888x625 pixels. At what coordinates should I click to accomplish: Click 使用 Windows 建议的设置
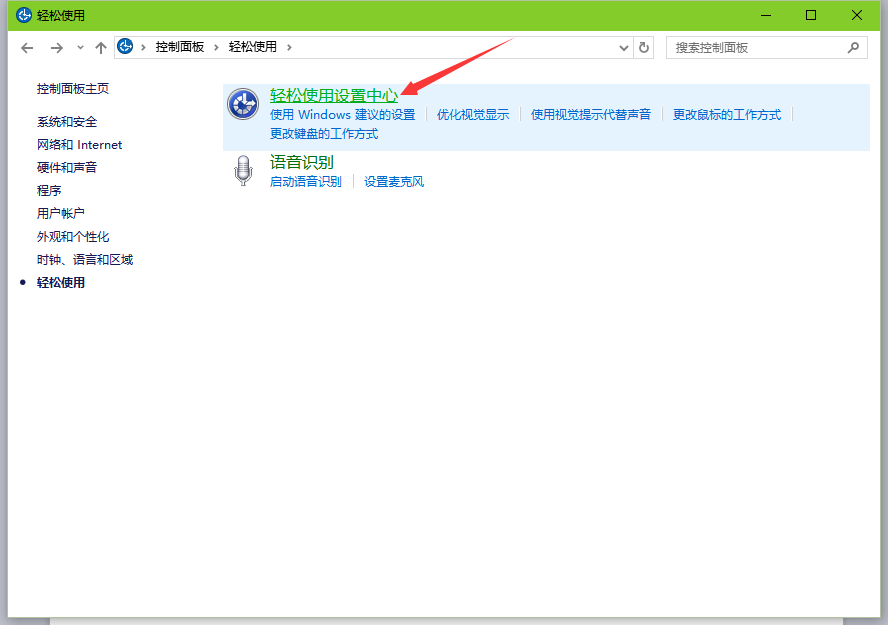click(x=343, y=115)
